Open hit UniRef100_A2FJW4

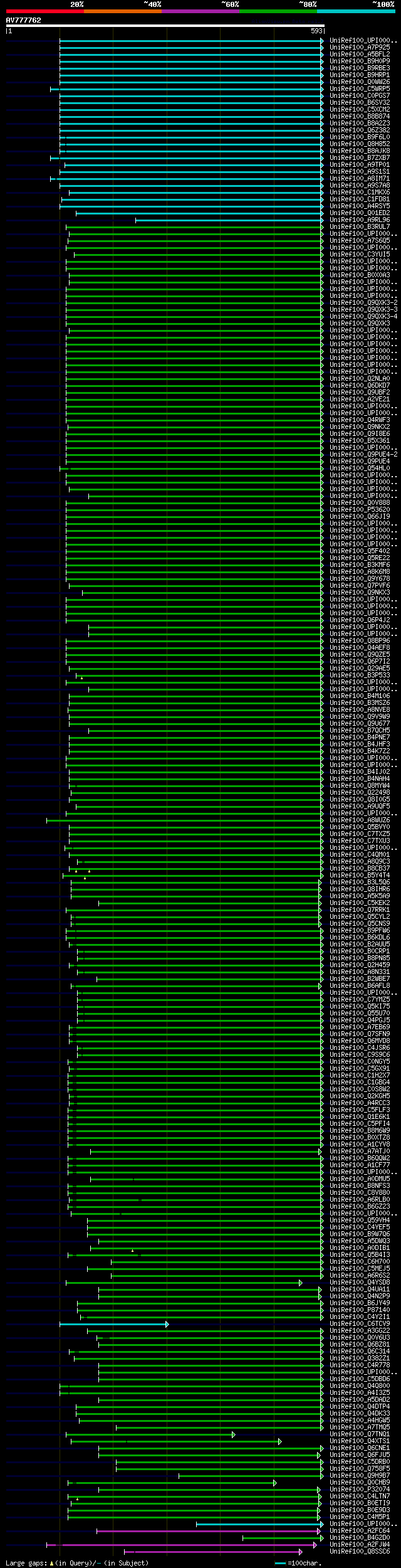[x=360, y=1544]
